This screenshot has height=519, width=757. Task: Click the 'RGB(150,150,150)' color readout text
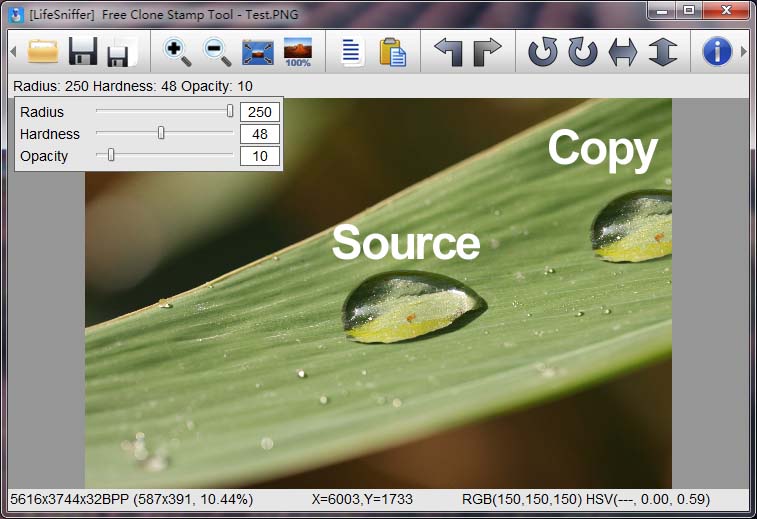[522, 499]
